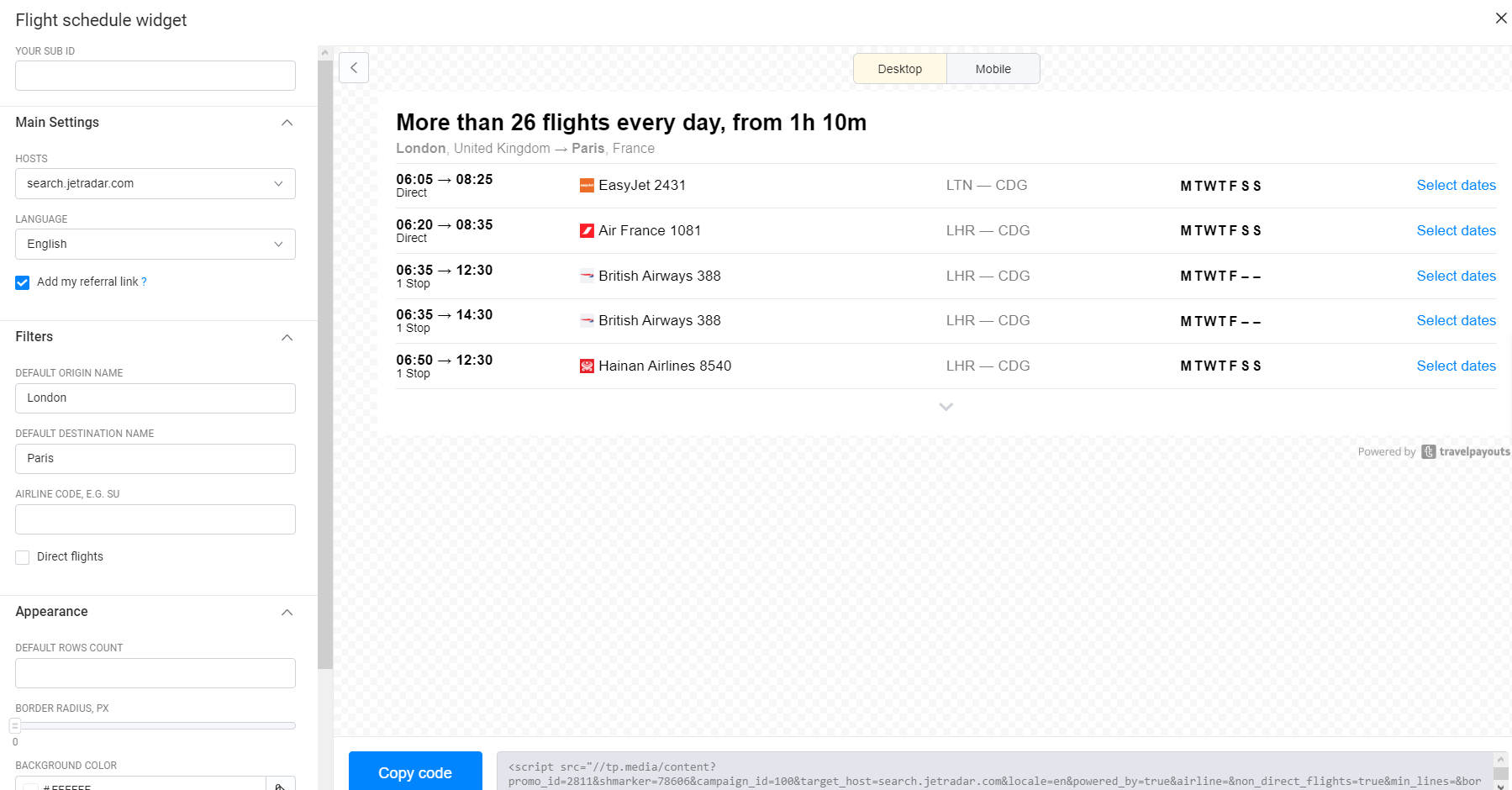Click the Copy code button
This screenshot has width=1512, height=790.
pos(415,772)
